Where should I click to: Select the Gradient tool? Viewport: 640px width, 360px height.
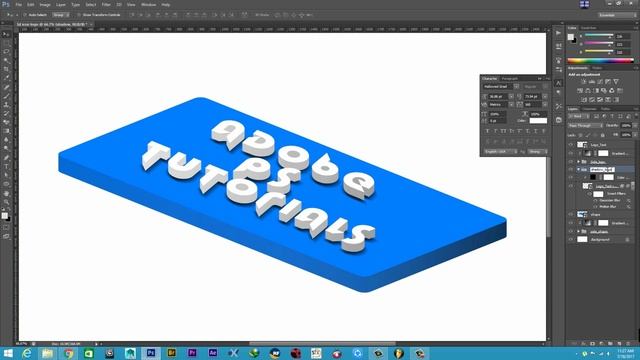[6, 131]
